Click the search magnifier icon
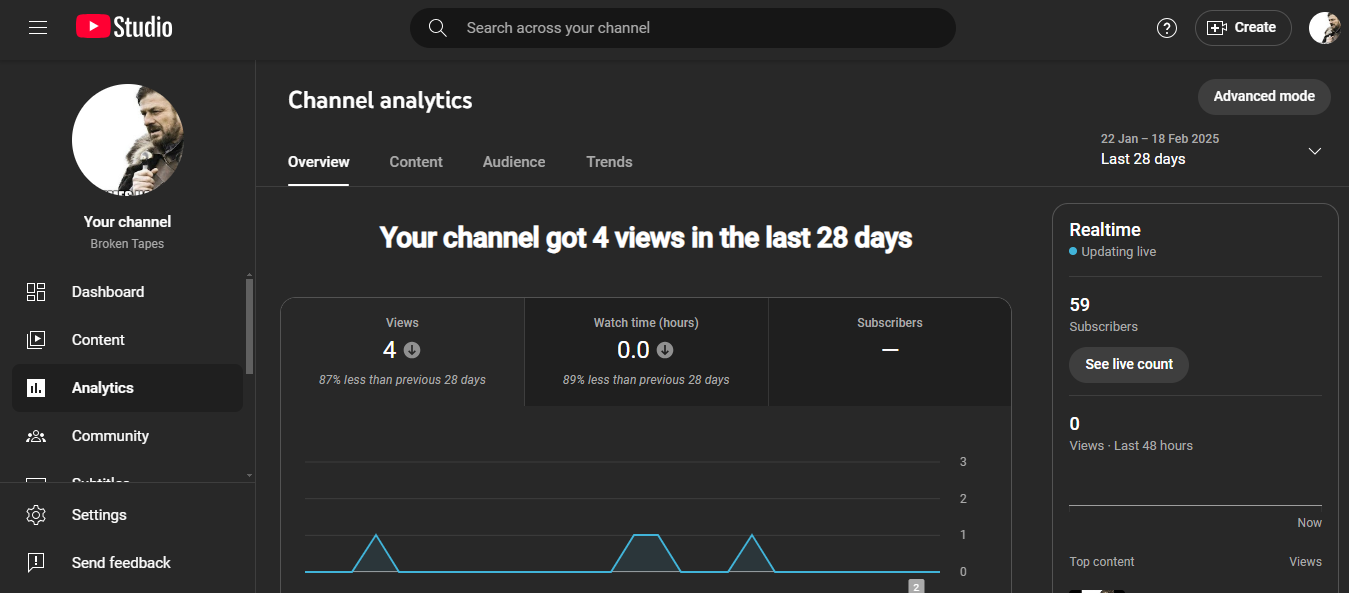This screenshot has height=593, width=1349. point(437,28)
